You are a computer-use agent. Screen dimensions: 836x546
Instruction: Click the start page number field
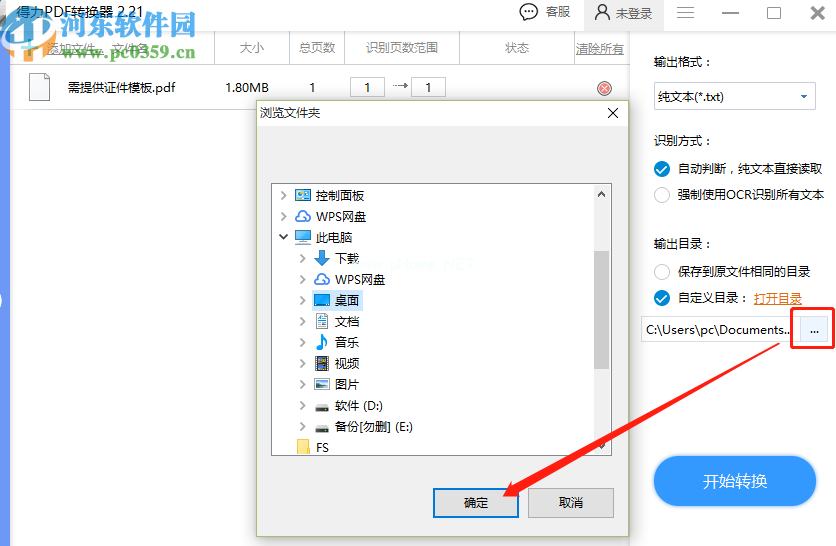click(367, 88)
